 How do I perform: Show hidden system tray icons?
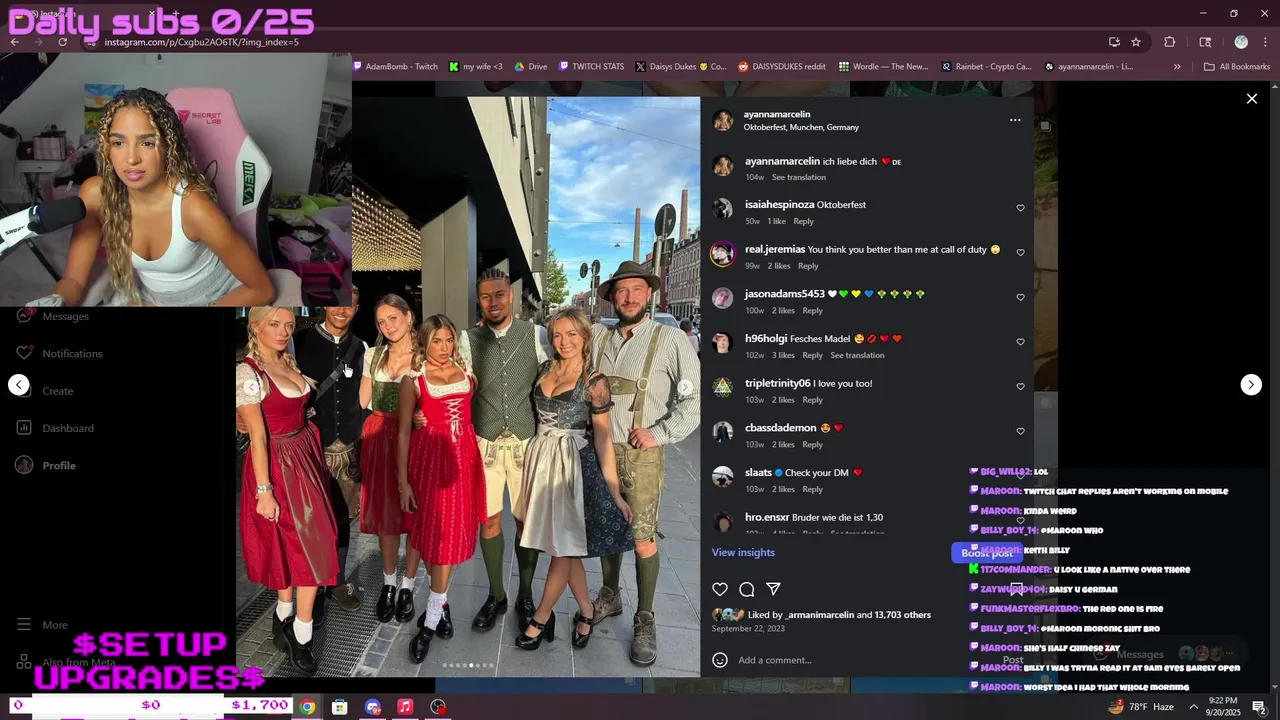click(1193, 707)
